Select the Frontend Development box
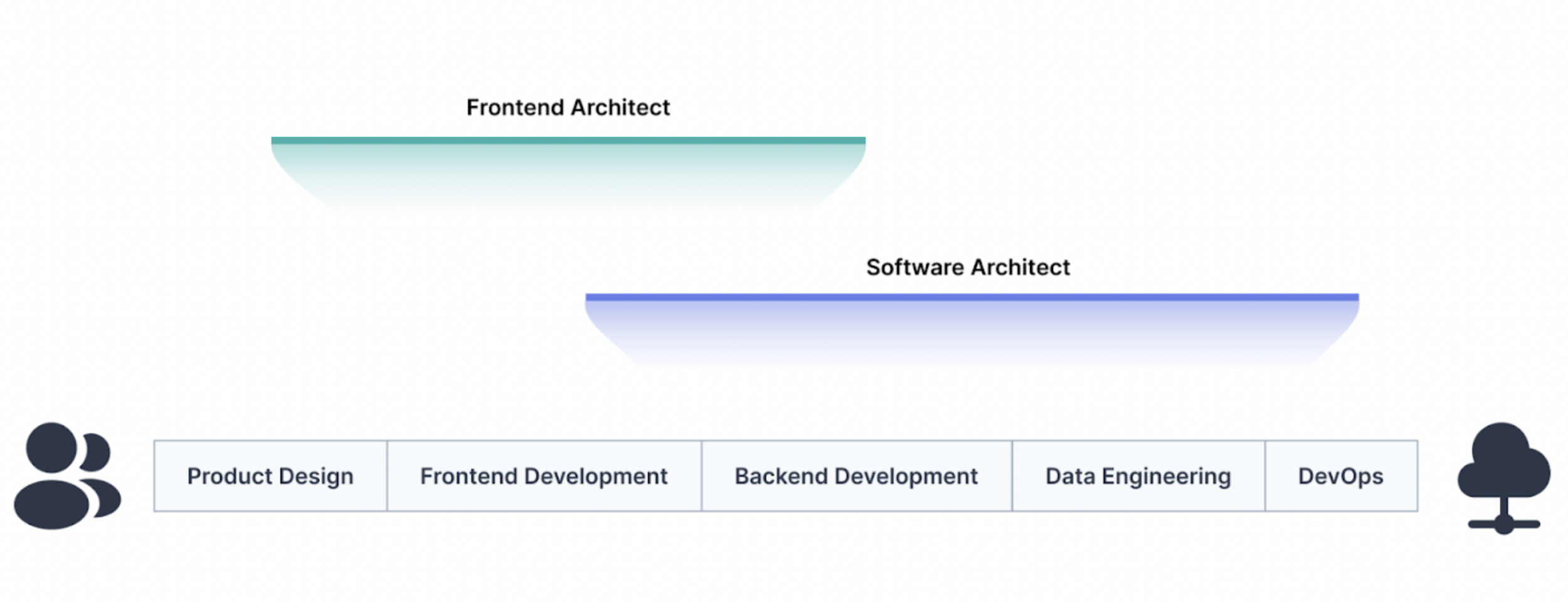The height and width of the screenshot is (602, 1568). (x=544, y=476)
